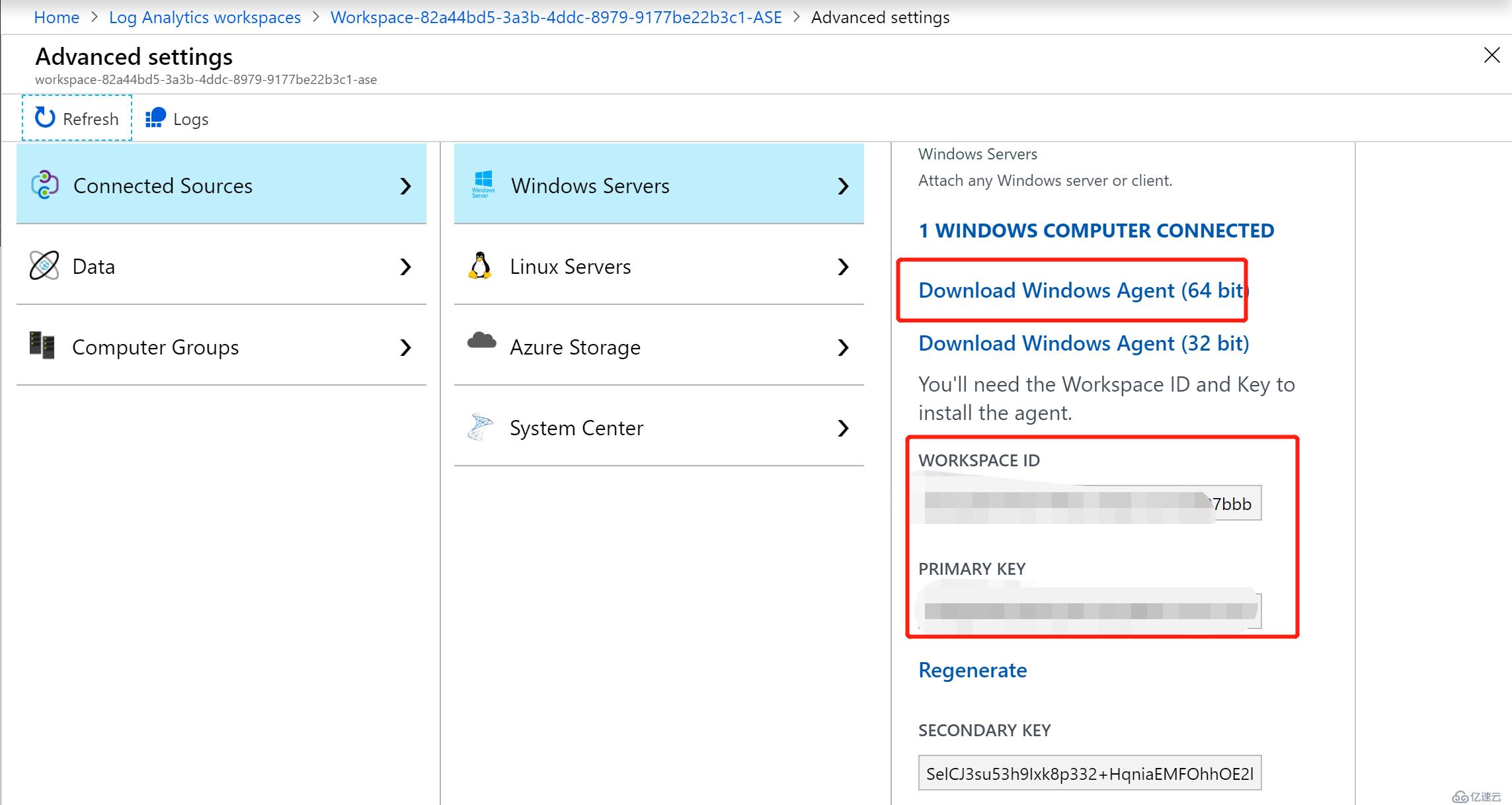The image size is (1512, 805).
Task: Open Log Analytics workspaces breadcrumb link
Action: click(x=205, y=17)
